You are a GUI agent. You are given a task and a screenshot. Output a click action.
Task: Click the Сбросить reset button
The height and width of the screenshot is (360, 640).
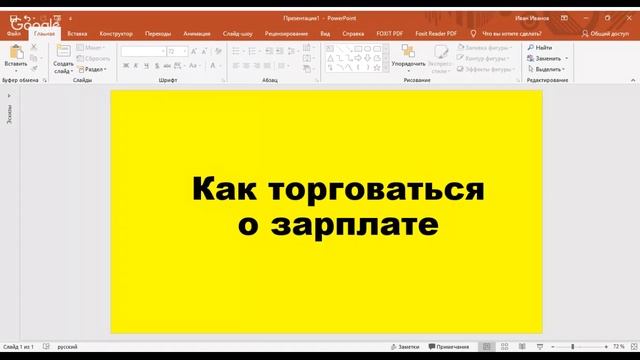coord(93,58)
